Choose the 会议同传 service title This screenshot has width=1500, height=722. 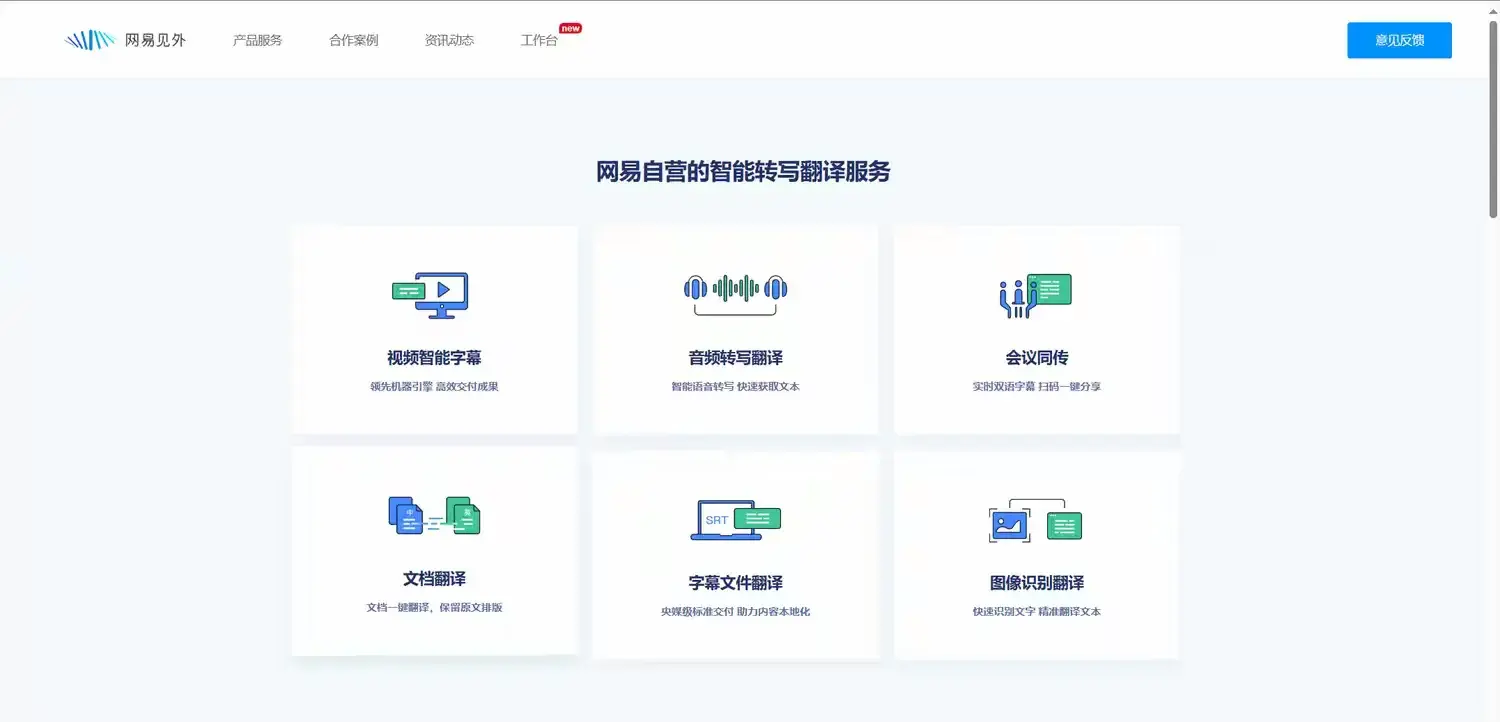tap(1037, 358)
